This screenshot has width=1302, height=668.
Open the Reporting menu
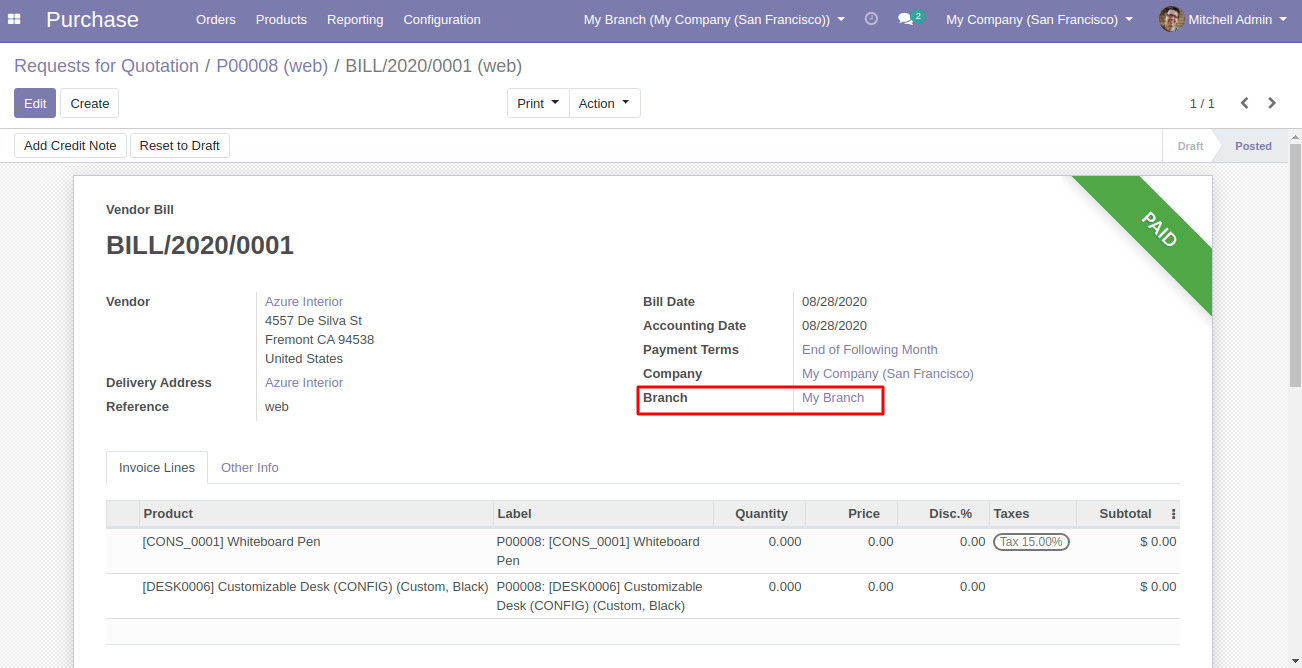click(x=355, y=19)
